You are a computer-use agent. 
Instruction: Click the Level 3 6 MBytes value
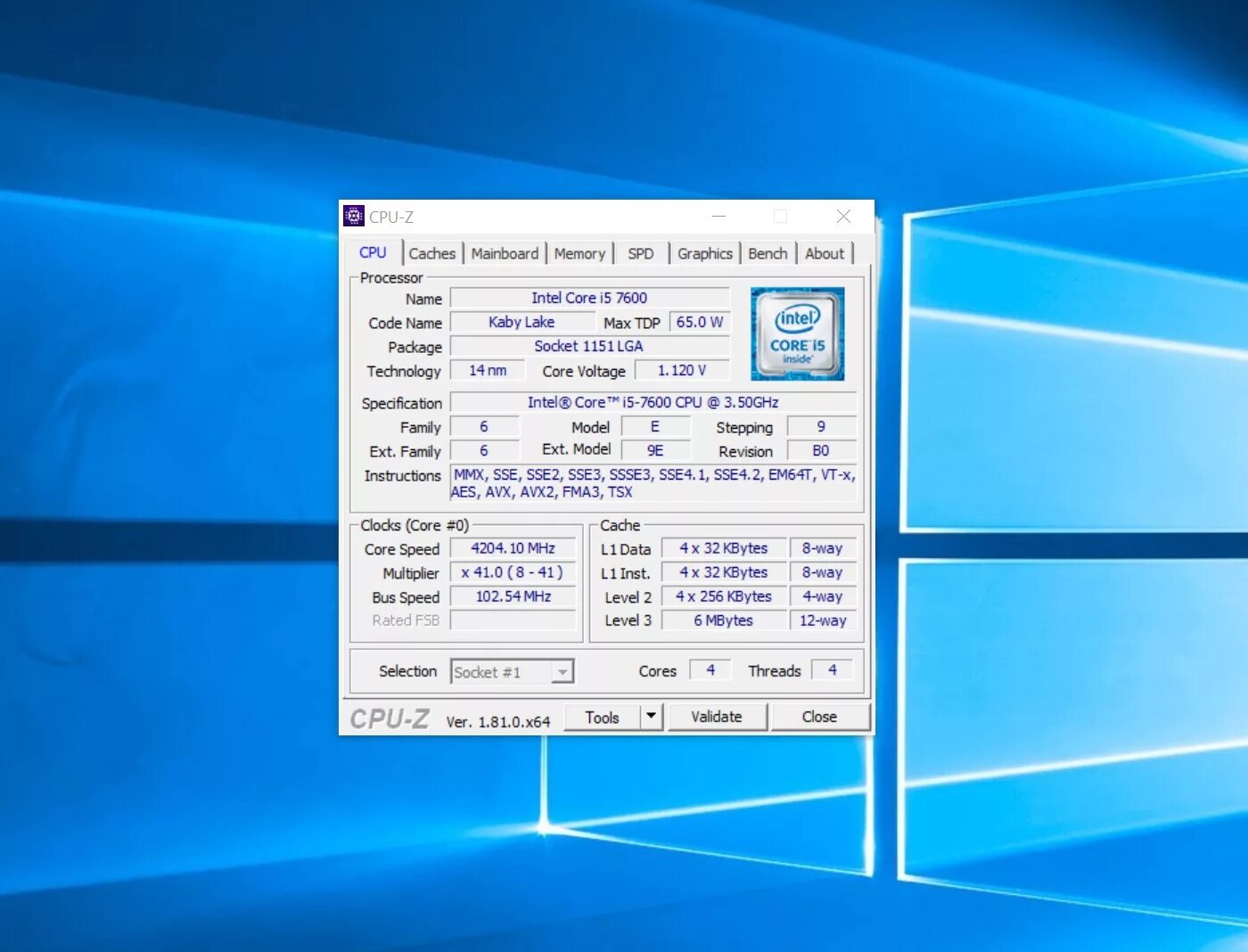coord(724,620)
